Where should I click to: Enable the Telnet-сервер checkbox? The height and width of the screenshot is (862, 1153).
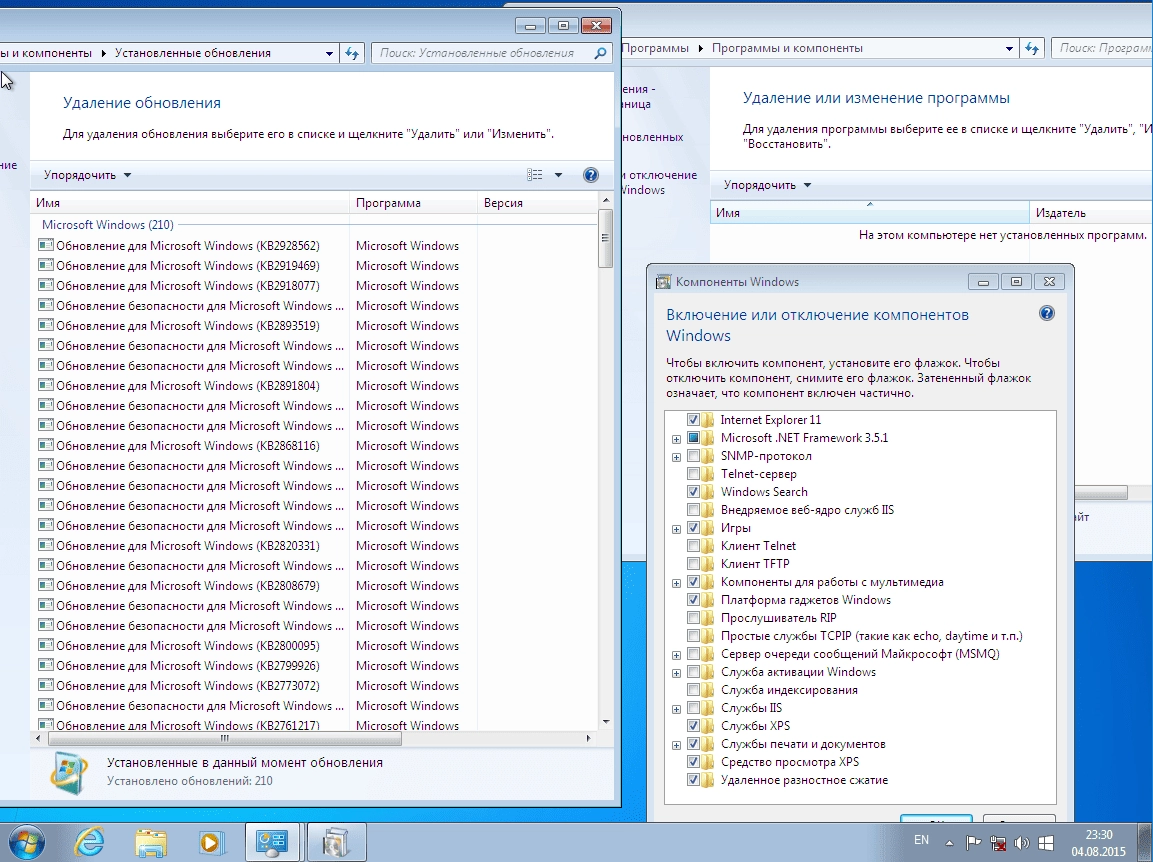(x=693, y=474)
